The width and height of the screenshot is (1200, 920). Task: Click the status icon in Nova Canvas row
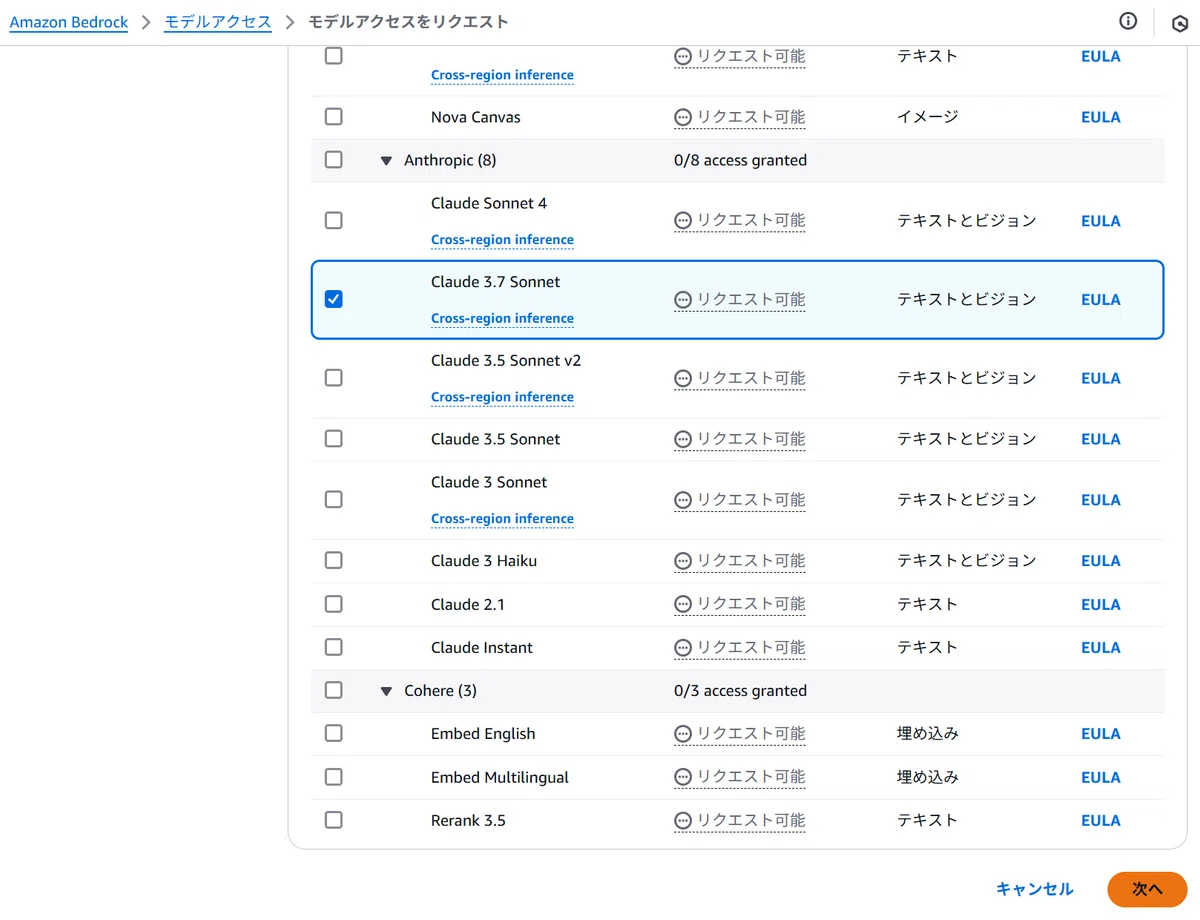[x=683, y=117]
